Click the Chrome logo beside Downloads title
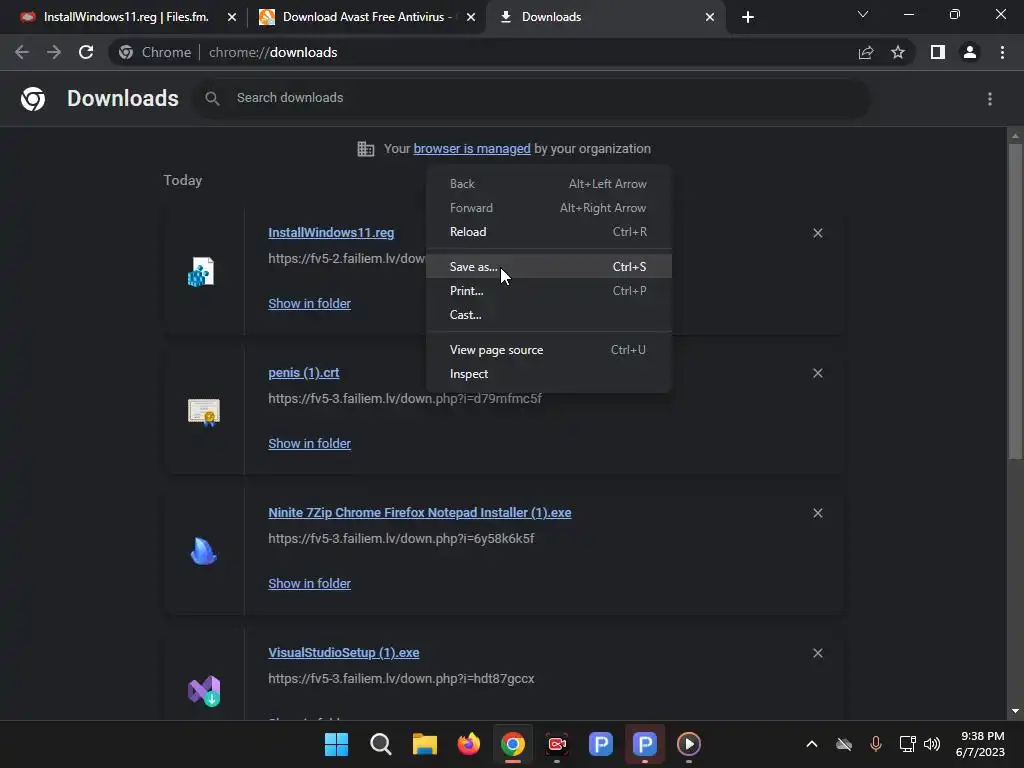This screenshot has width=1024, height=768. click(x=33, y=99)
